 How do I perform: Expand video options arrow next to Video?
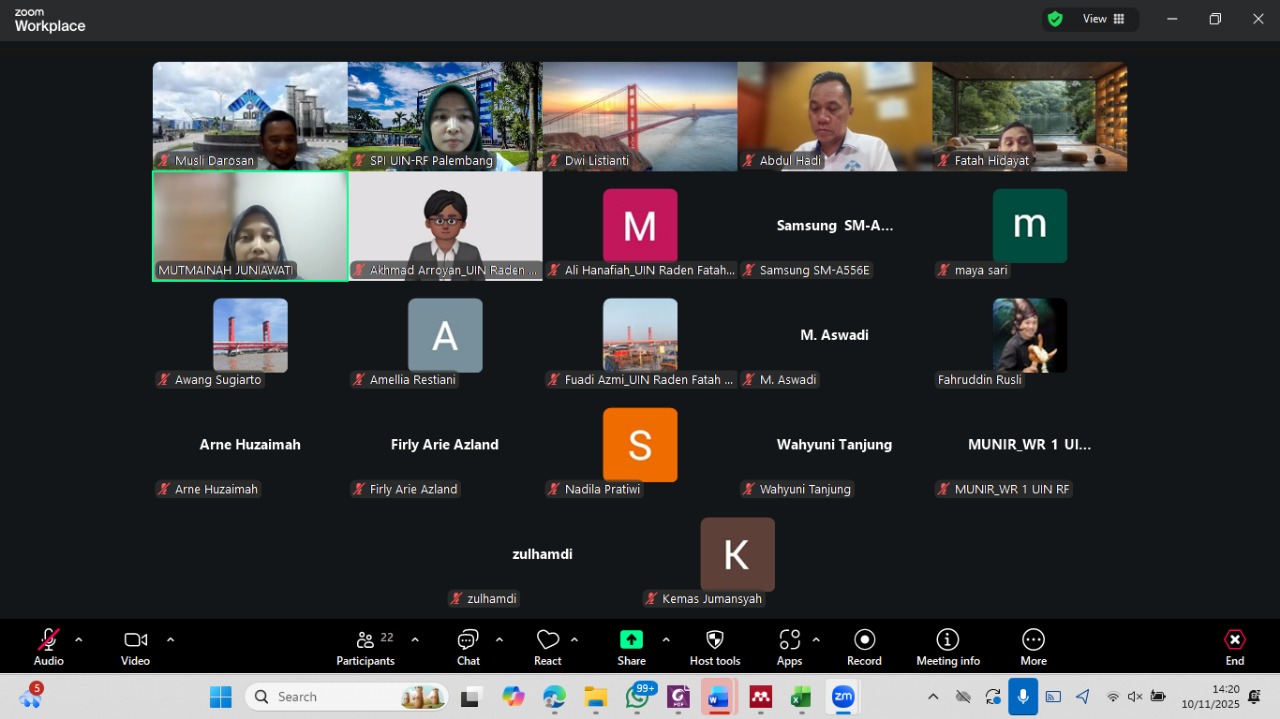(x=170, y=639)
